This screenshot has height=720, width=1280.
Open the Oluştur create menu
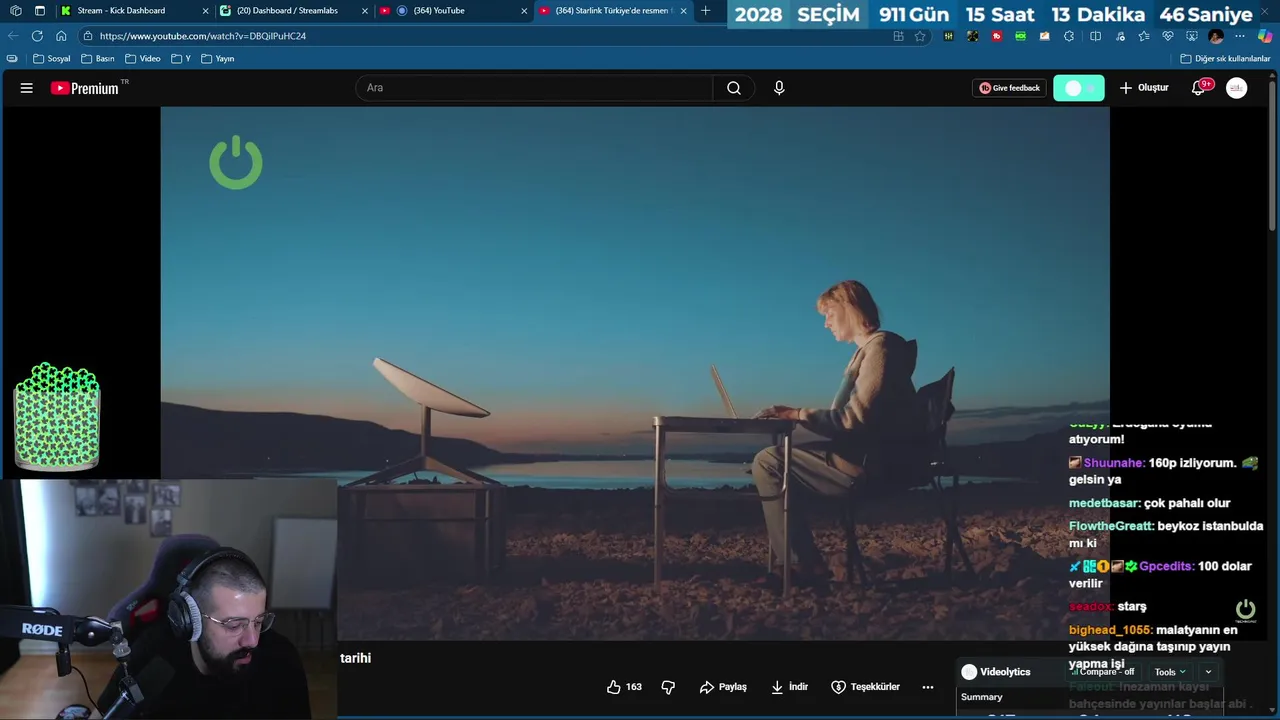click(1144, 88)
